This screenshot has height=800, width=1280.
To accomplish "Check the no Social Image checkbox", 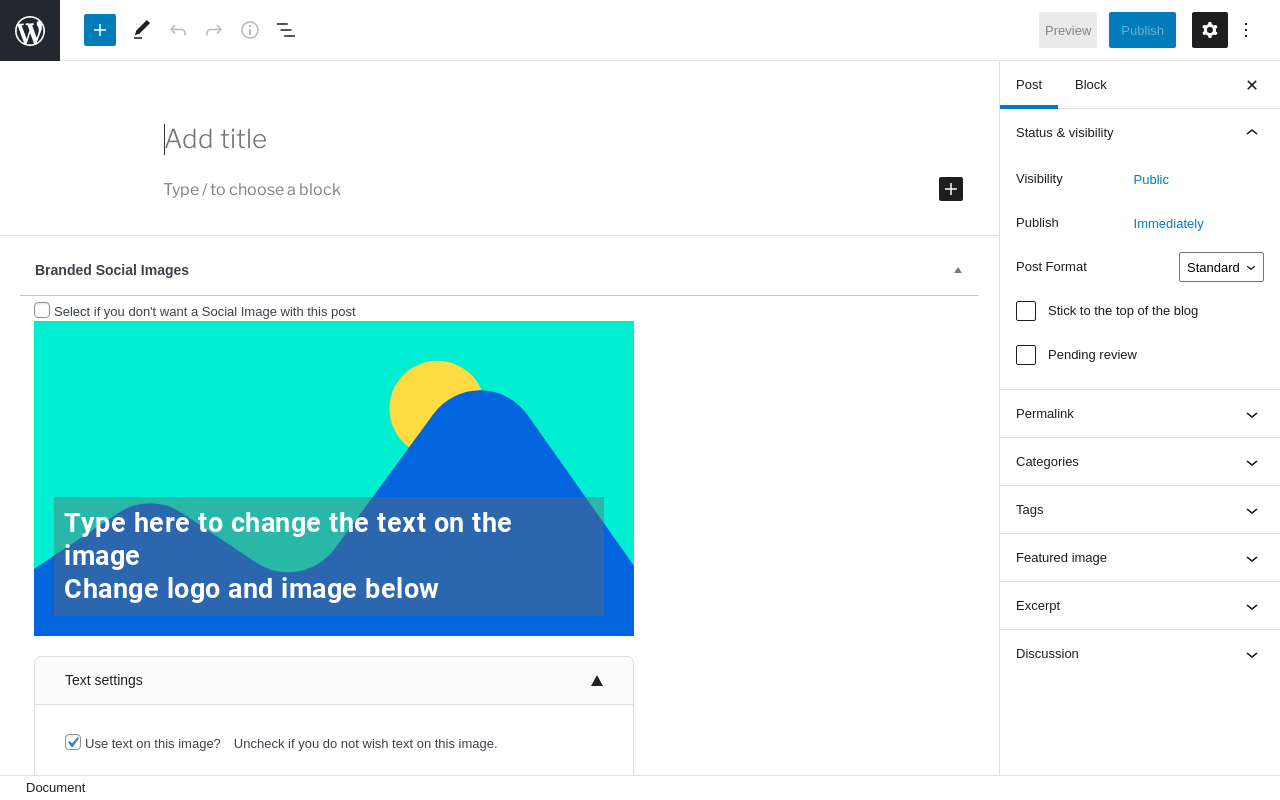I will (x=42, y=310).
